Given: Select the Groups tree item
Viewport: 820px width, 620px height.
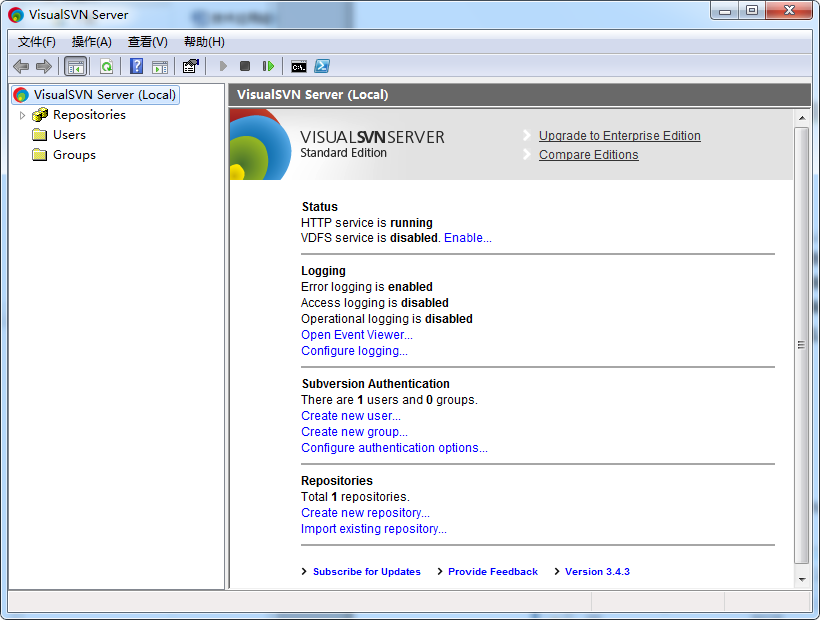Looking at the screenshot, I should (x=74, y=155).
